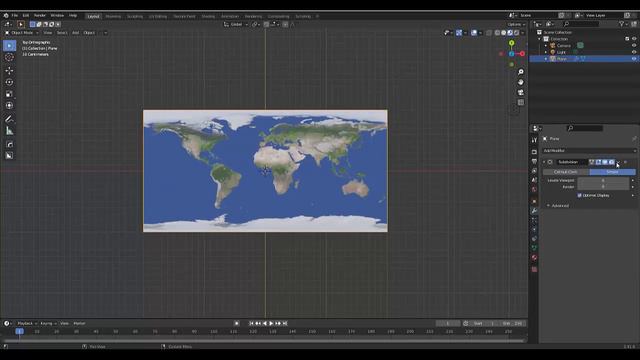The height and width of the screenshot is (360, 640).
Task: Toggle Light visibility eye in outliner
Action: 634,52
